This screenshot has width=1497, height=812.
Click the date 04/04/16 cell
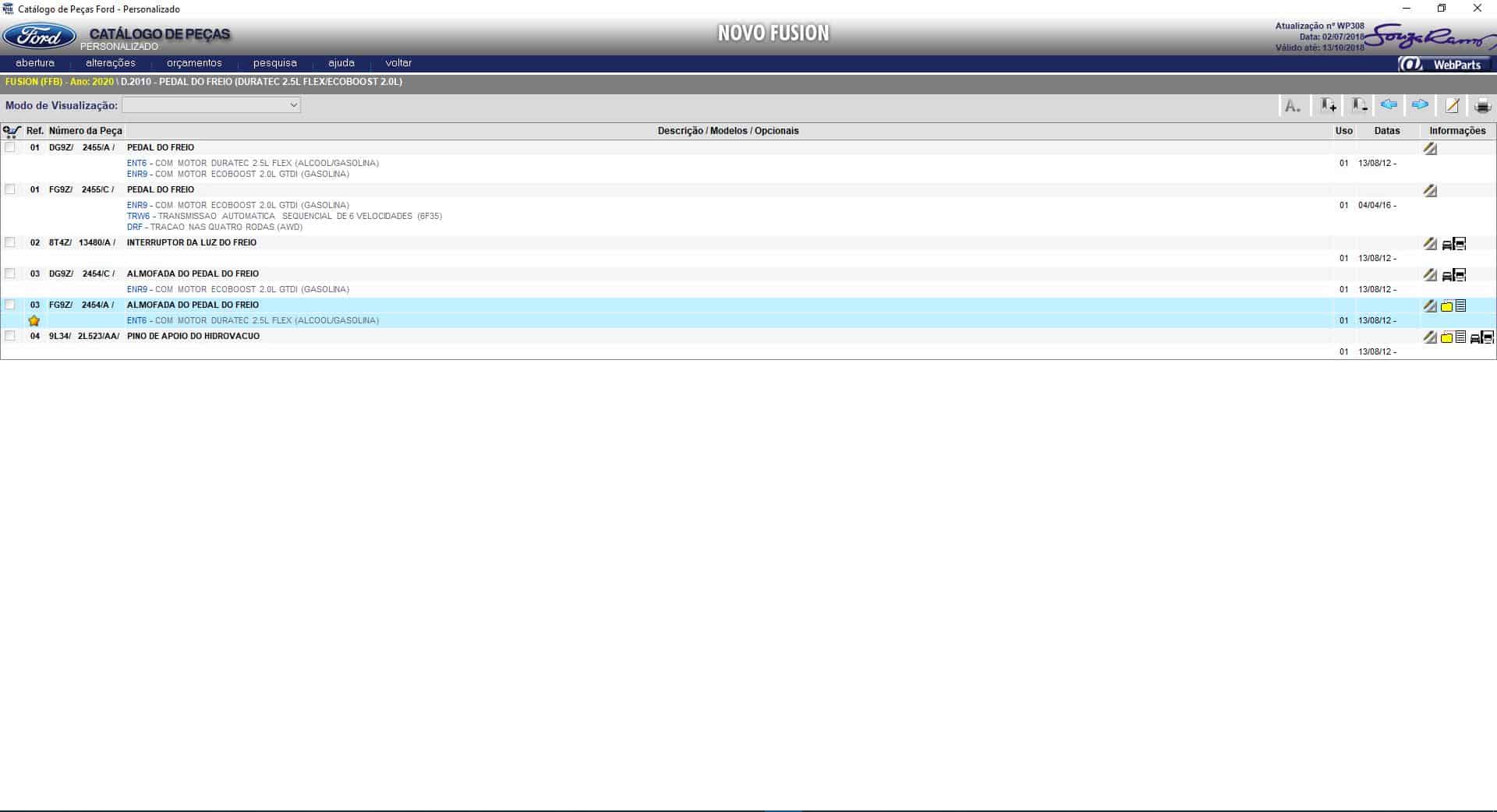1377,205
